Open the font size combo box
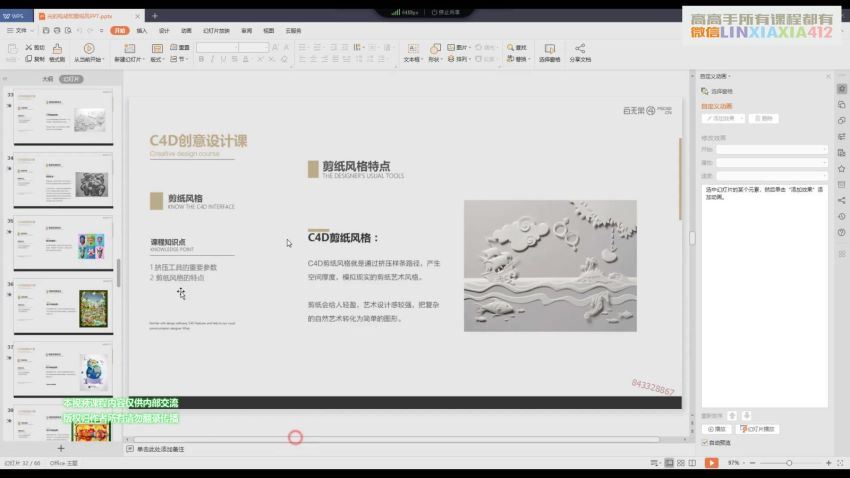The height and width of the screenshot is (478, 850). (253, 48)
